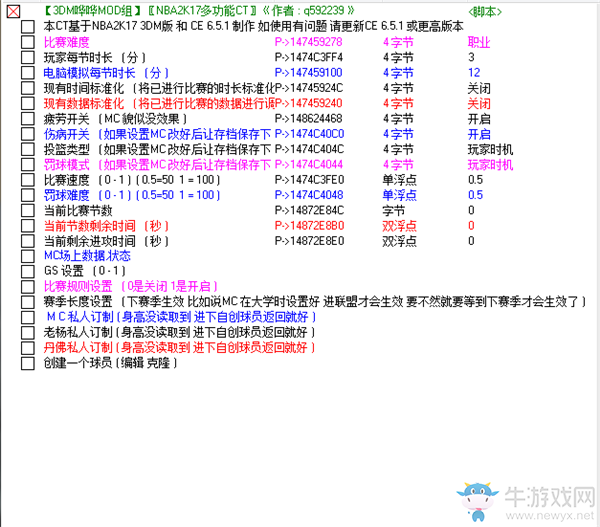The image size is (600, 527).
Task: Select the 比赛难度 row label
Action: 67,42
